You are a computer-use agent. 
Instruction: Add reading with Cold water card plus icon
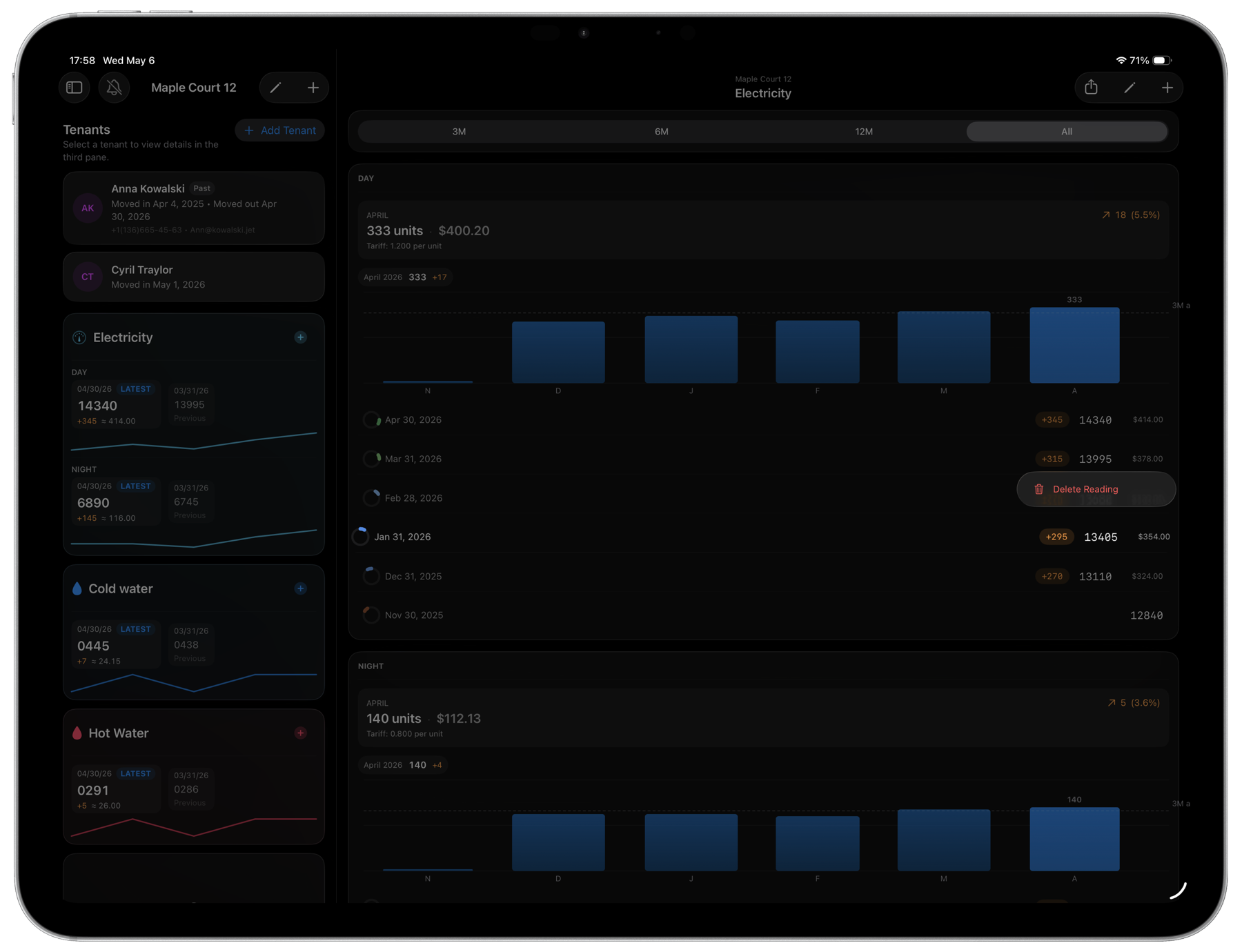tap(301, 588)
